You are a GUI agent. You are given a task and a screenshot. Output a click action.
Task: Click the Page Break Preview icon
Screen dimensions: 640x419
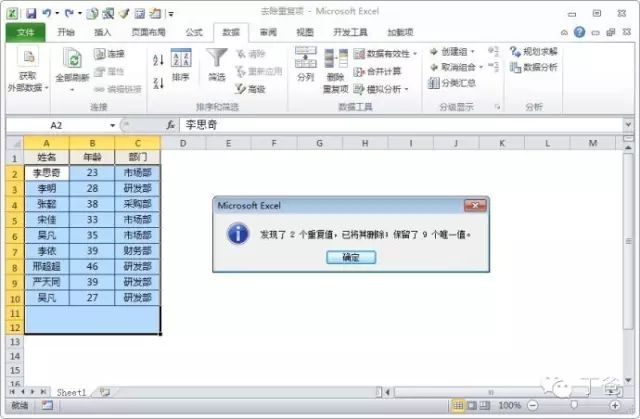[485, 406]
